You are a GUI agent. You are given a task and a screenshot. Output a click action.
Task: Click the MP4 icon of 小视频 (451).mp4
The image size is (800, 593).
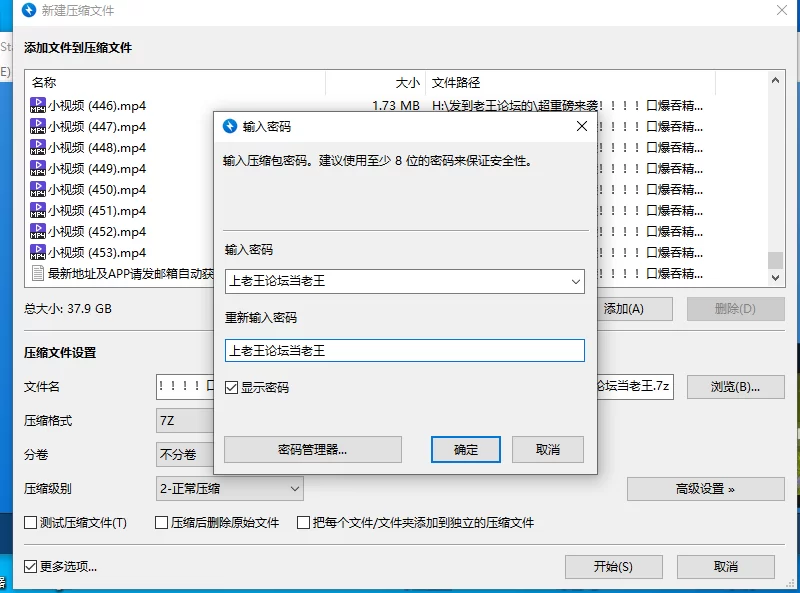38,210
